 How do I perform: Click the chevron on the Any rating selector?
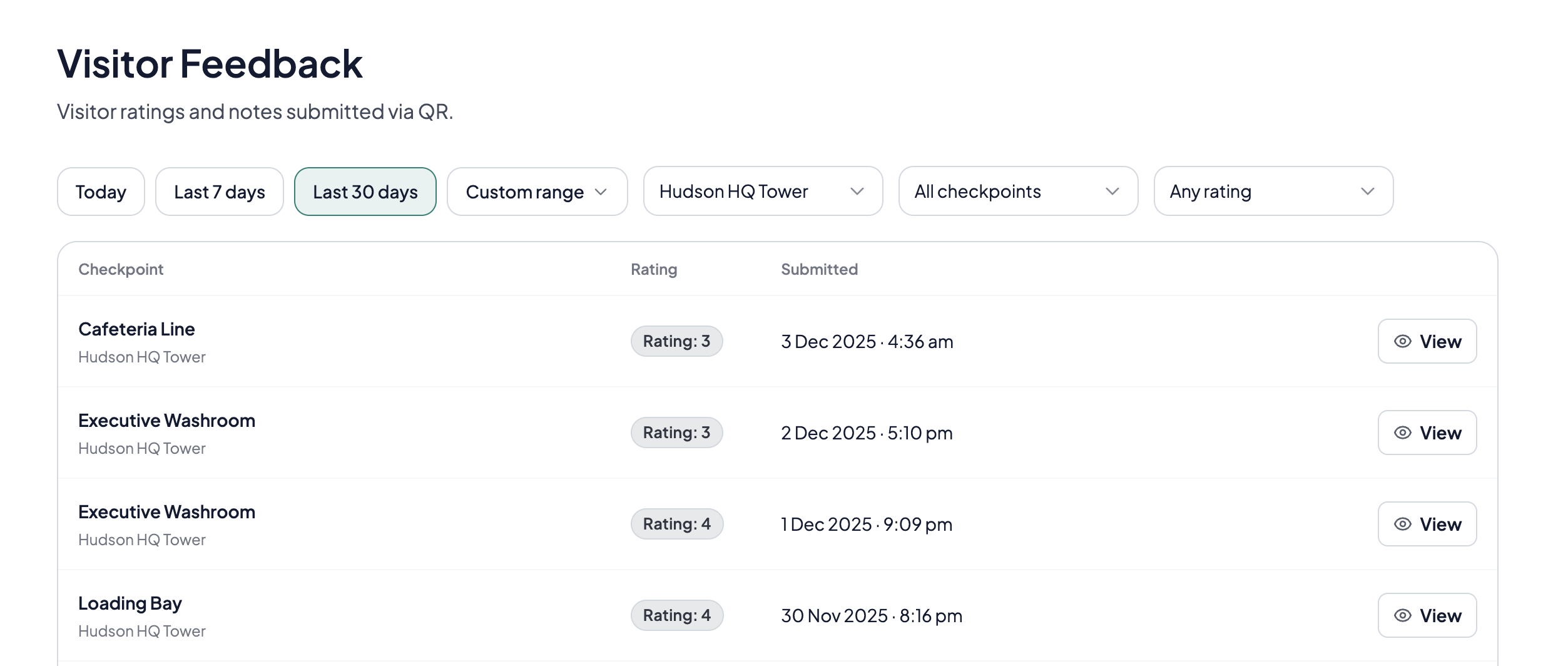pos(1367,192)
